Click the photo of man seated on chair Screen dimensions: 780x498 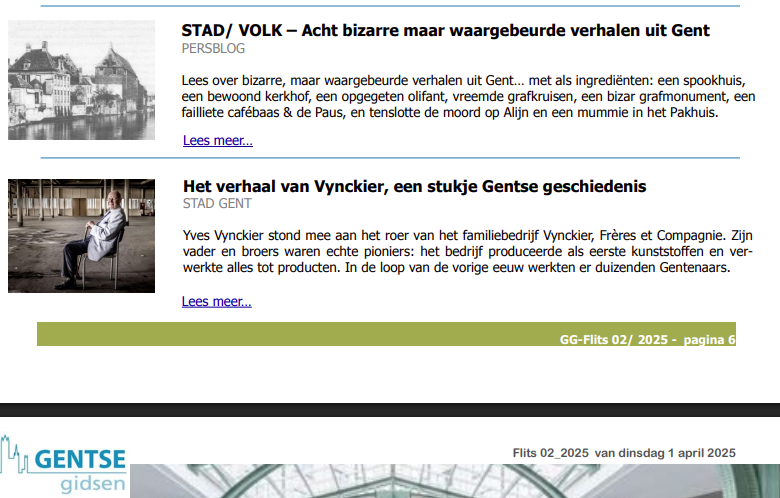coord(81,236)
